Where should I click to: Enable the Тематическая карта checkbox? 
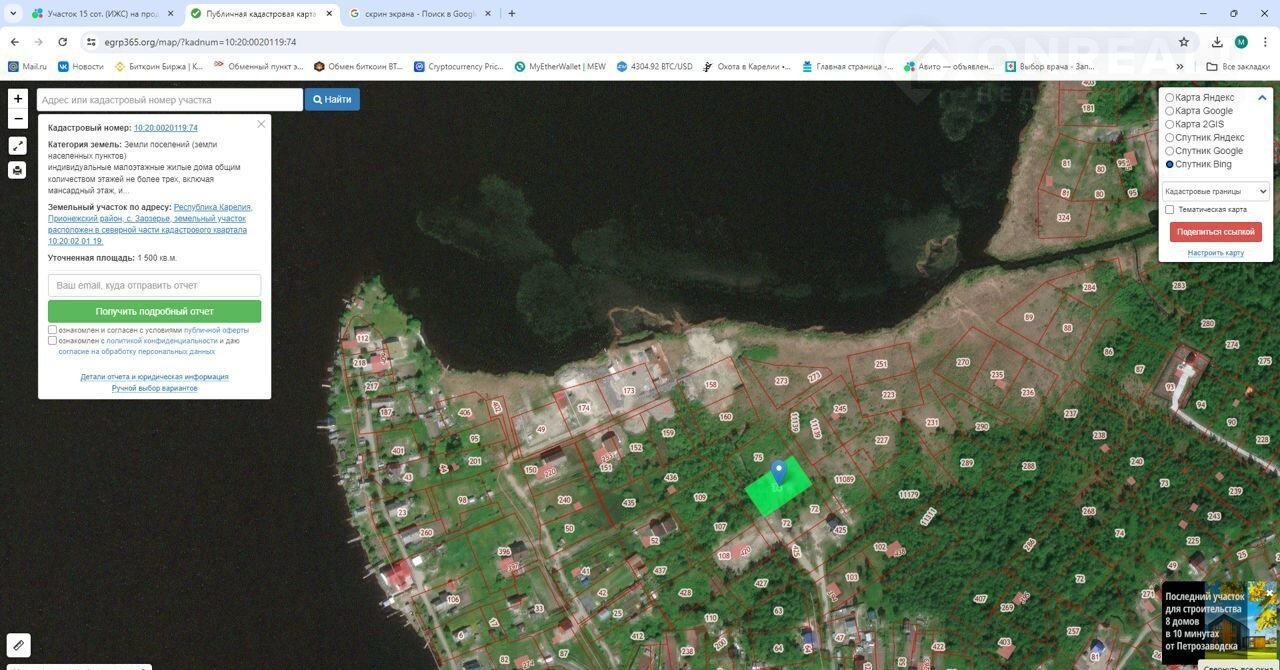coord(1170,210)
